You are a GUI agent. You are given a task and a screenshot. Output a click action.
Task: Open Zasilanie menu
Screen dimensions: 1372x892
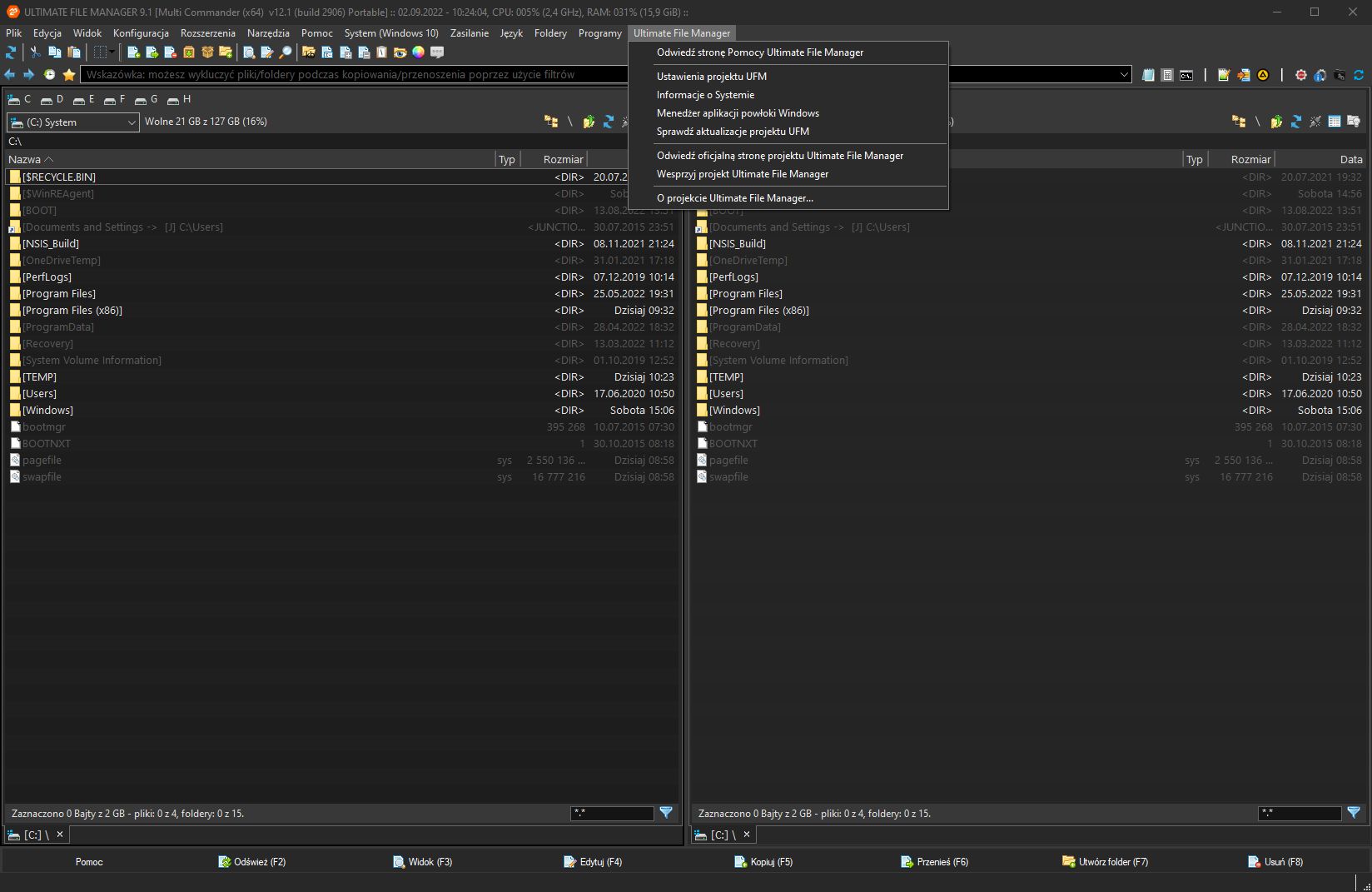470,33
